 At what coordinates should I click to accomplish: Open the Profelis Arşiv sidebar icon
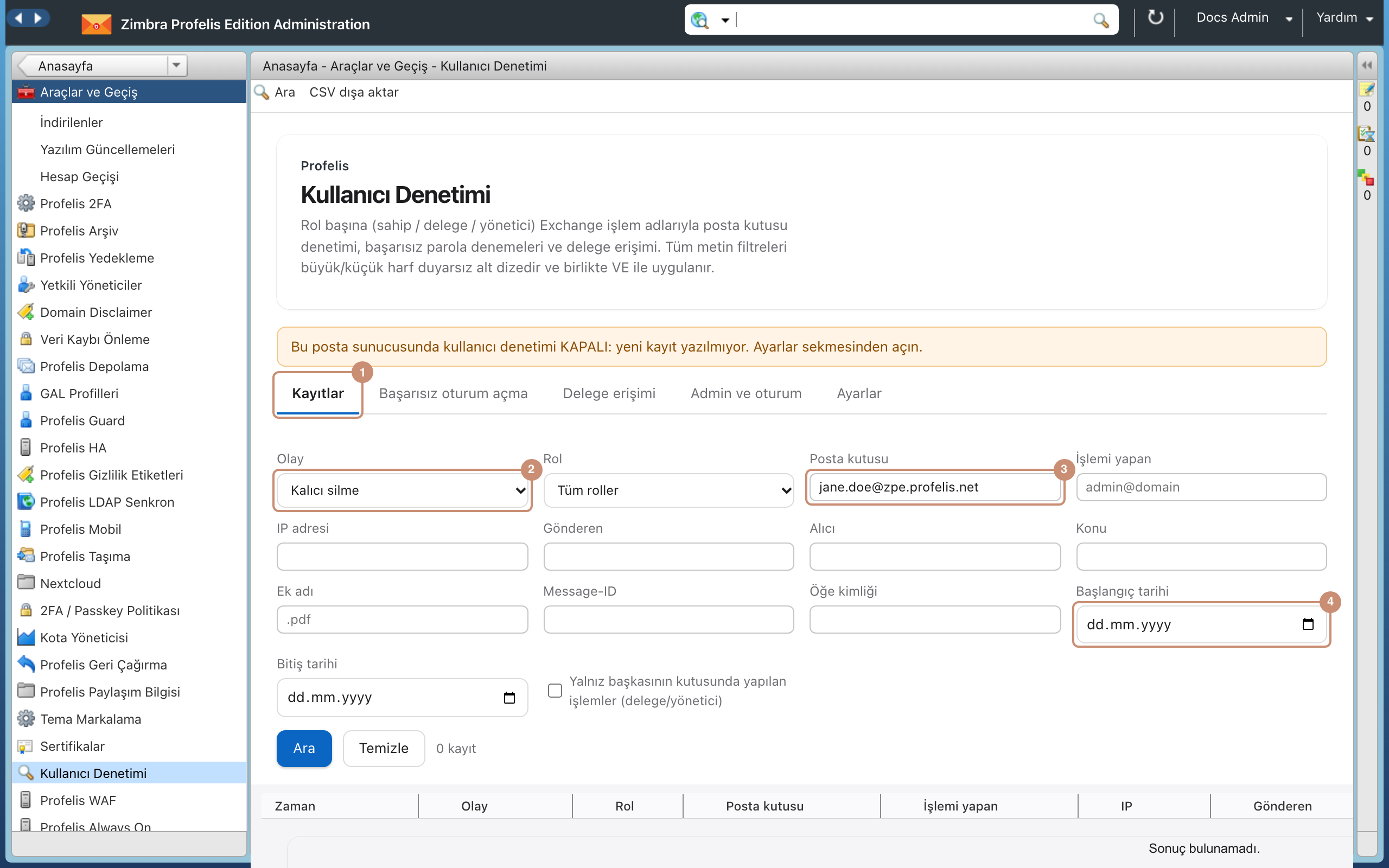pyautogui.click(x=26, y=230)
